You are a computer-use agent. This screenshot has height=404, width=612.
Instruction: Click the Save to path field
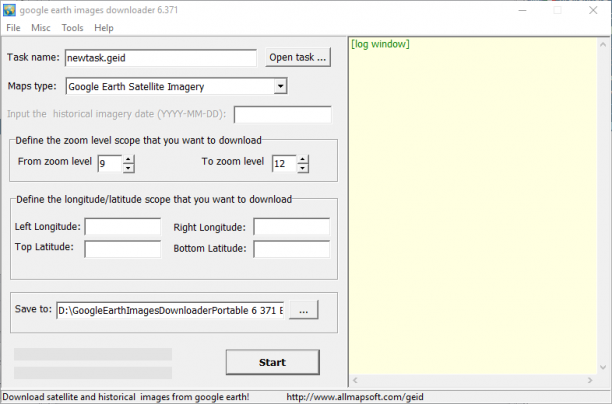pyautogui.click(x=170, y=310)
